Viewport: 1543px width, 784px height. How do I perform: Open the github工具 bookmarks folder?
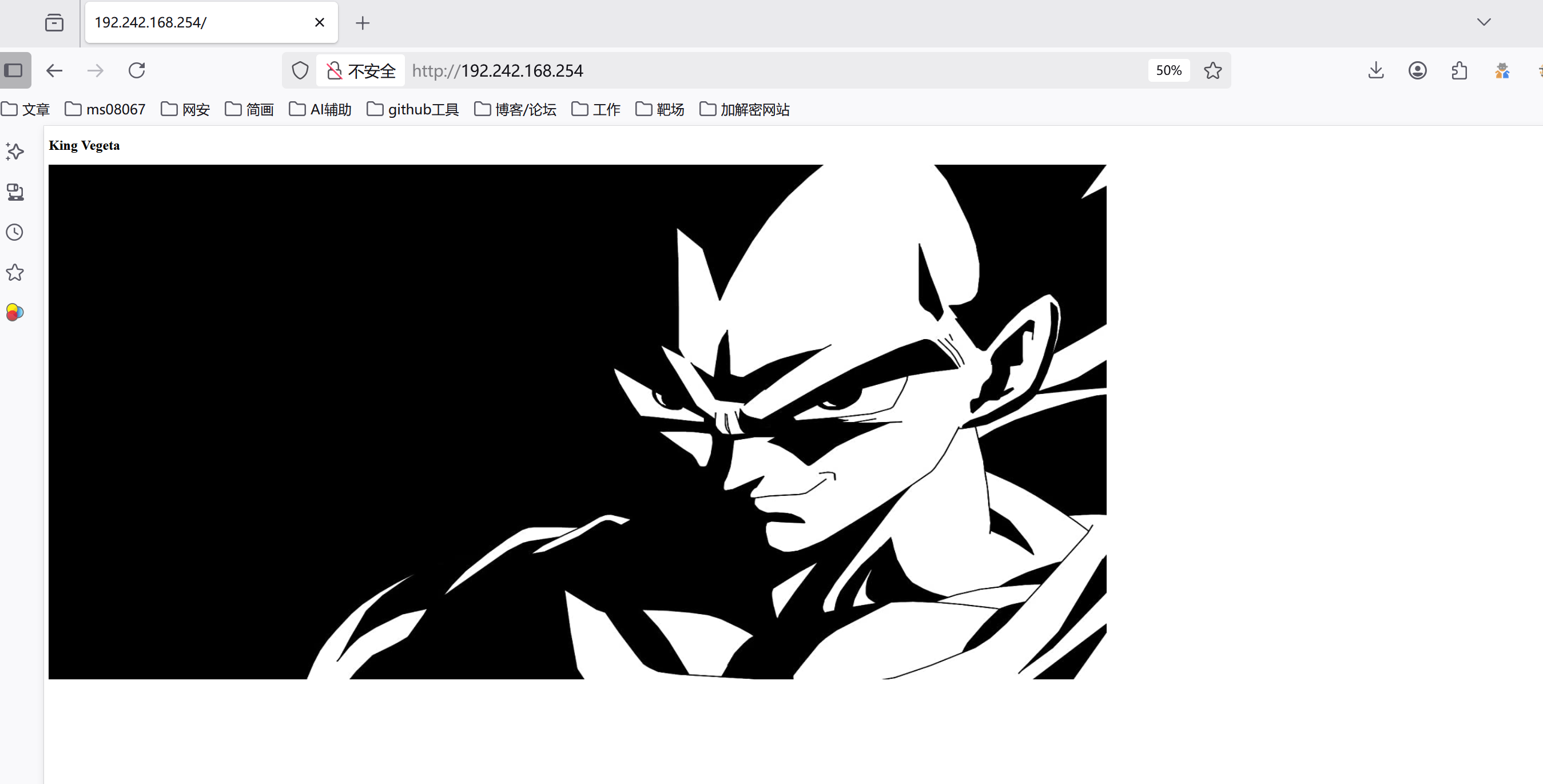point(413,110)
